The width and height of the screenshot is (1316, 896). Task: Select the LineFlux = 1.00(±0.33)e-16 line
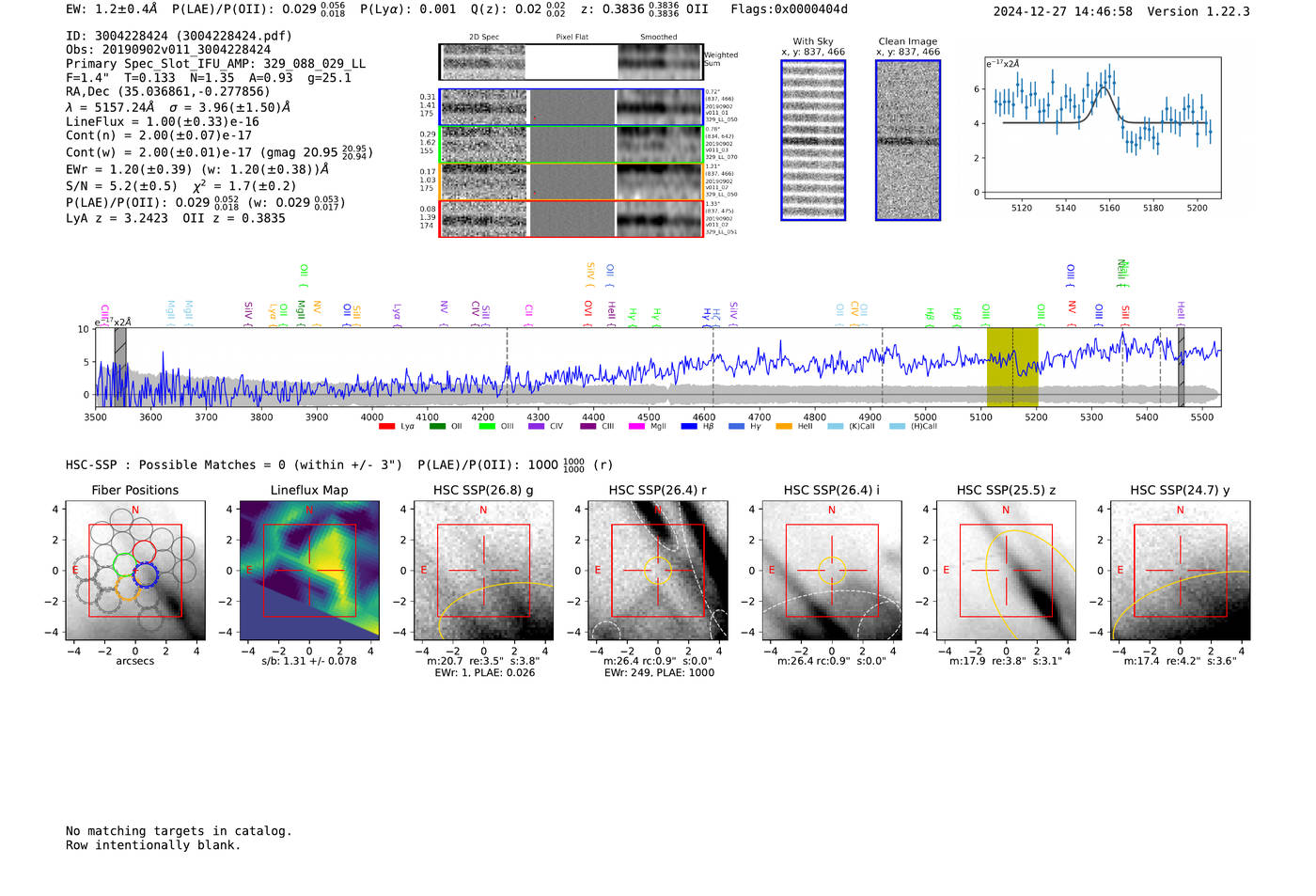[x=163, y=122]
